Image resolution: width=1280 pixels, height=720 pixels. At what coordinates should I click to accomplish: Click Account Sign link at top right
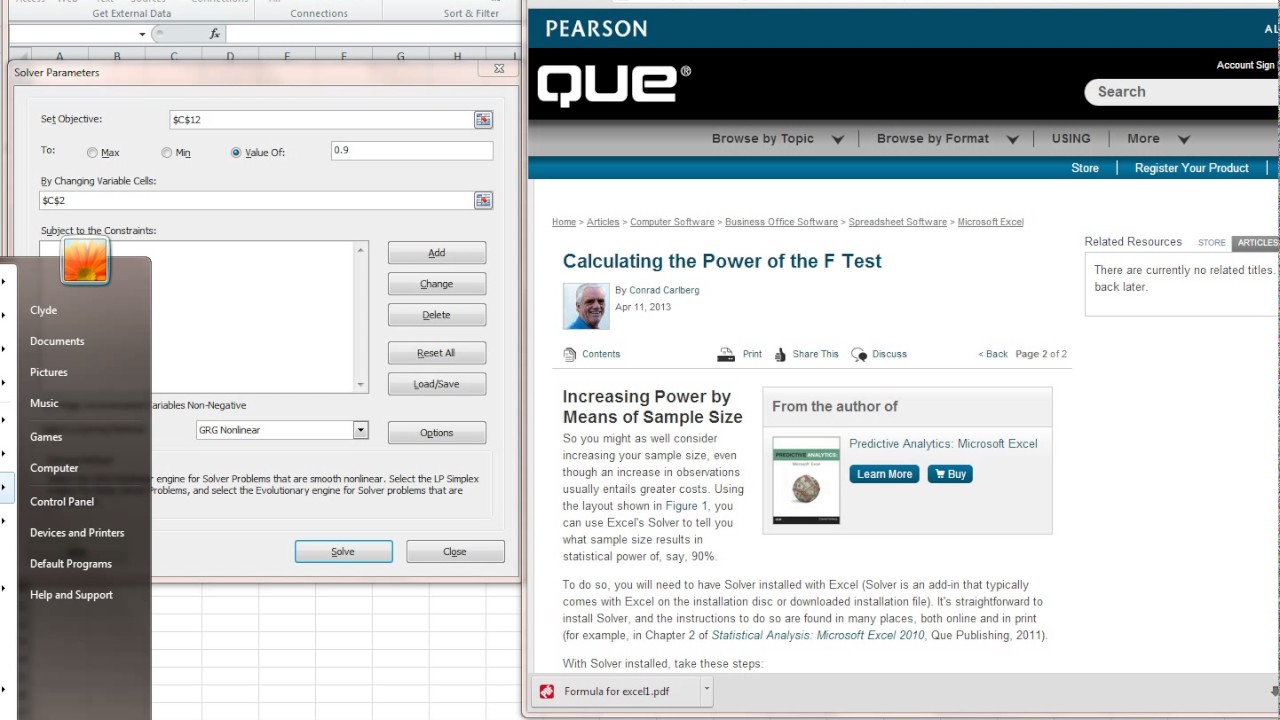point(1245,65)
